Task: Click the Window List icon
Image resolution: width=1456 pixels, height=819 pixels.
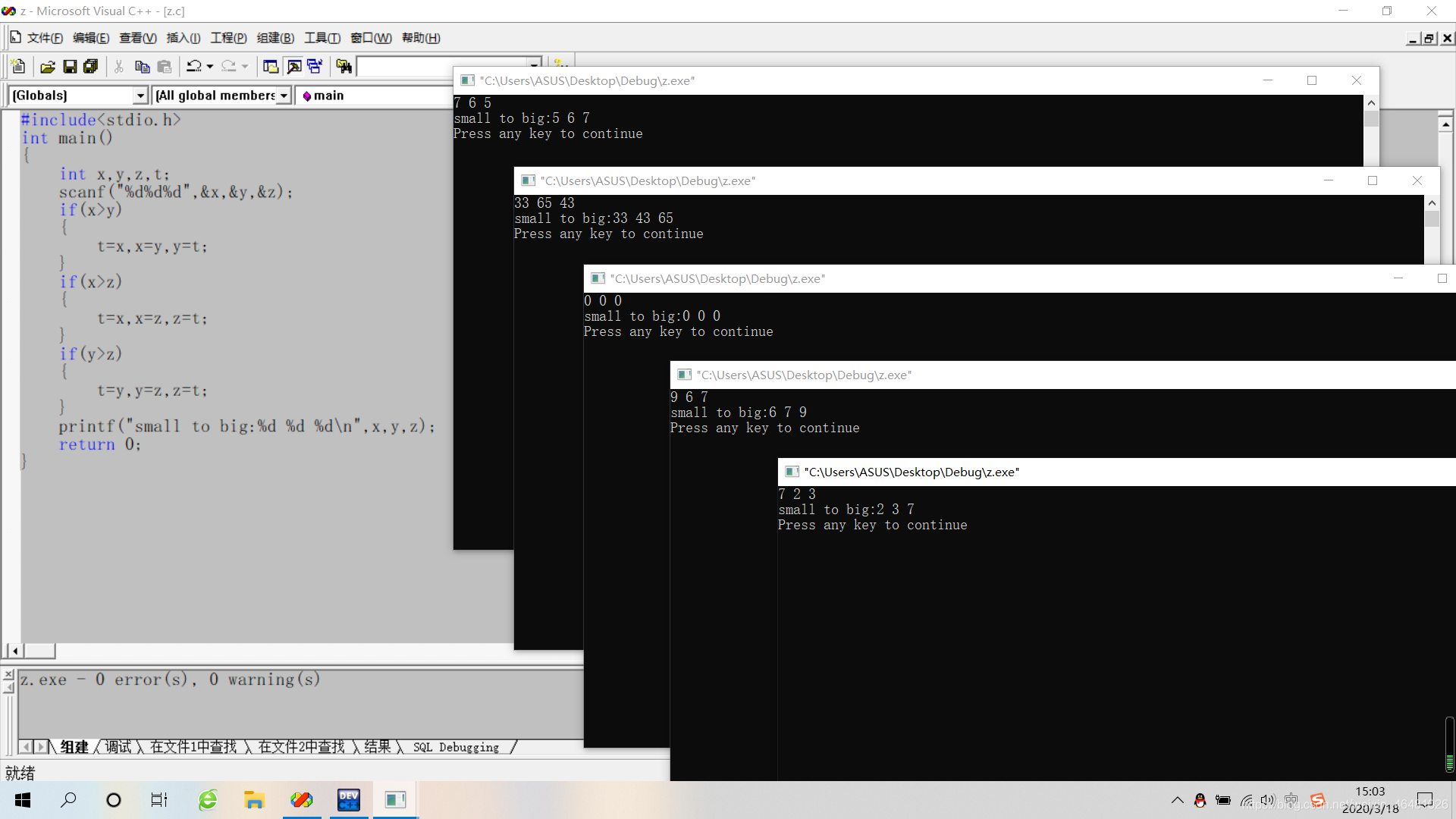Action: pyautogui.click(x=315, y=67)
